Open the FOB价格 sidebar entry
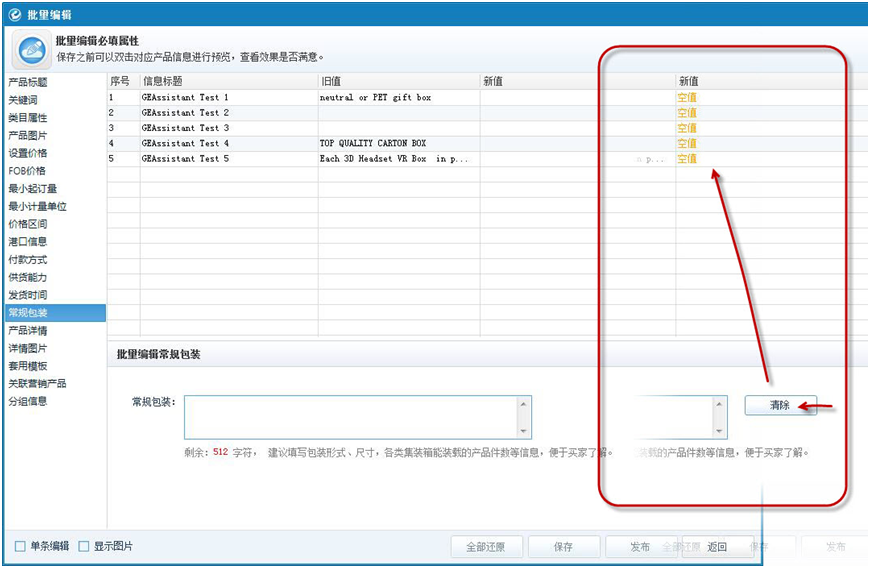The width and height of the screenshot is (870, 568). 26,171
